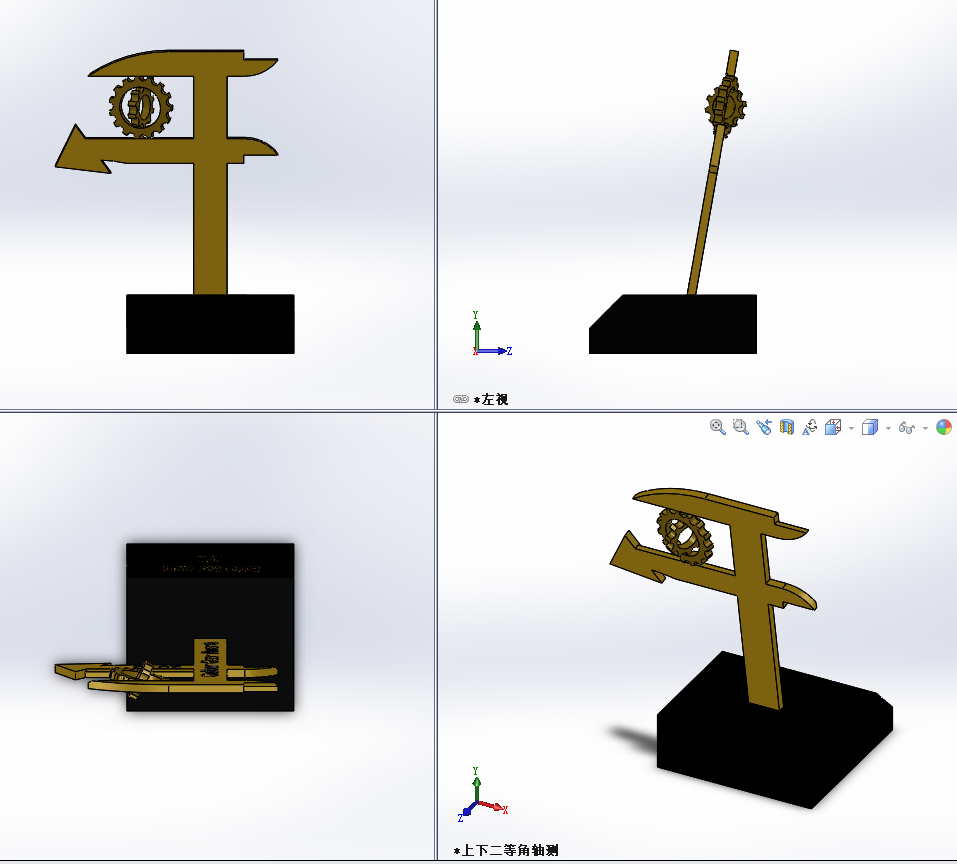Expand the Display Style dropdown arrow

(x=888, y=428)
